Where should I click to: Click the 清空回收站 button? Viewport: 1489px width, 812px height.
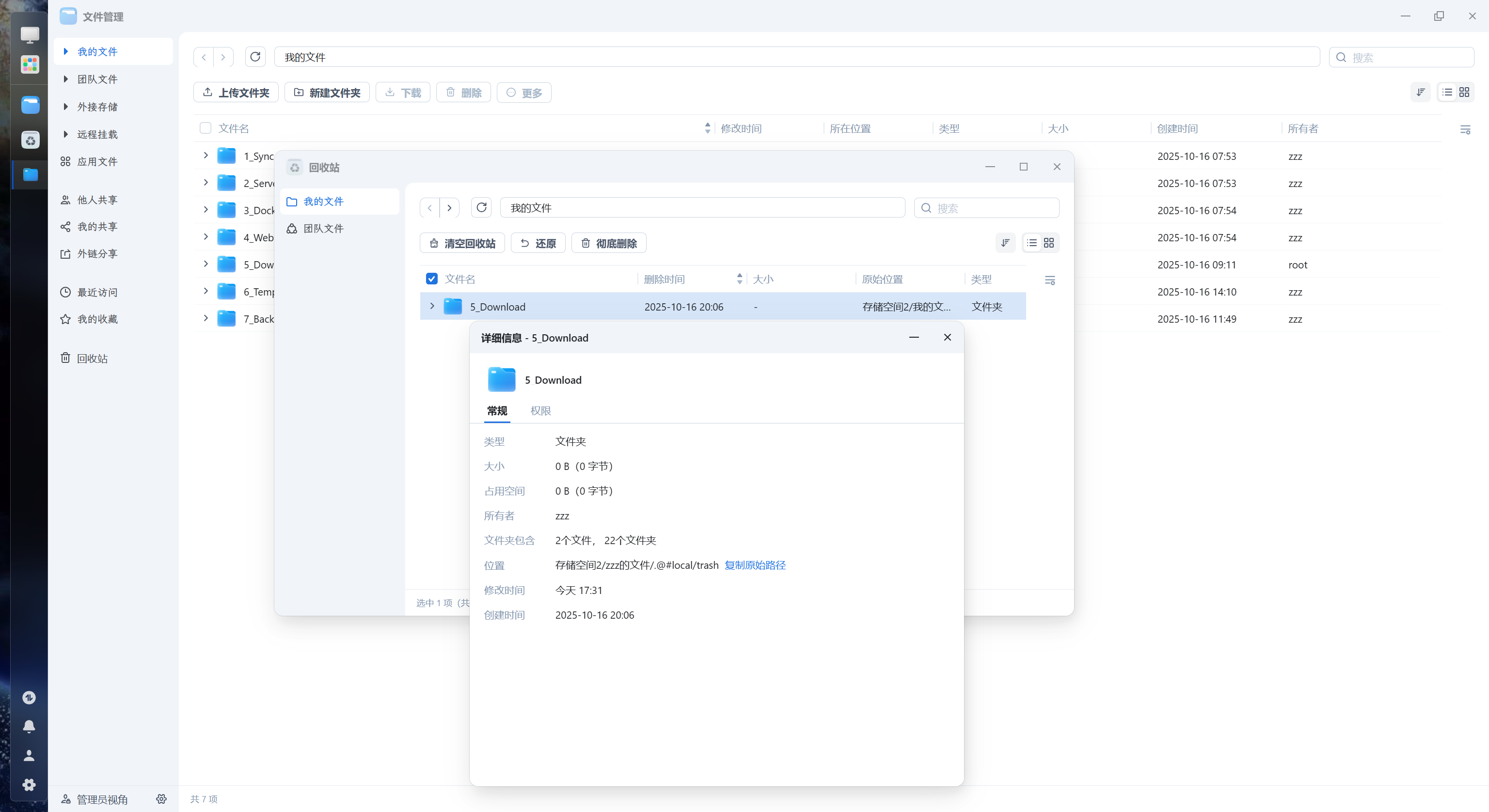tap(462, 243)
